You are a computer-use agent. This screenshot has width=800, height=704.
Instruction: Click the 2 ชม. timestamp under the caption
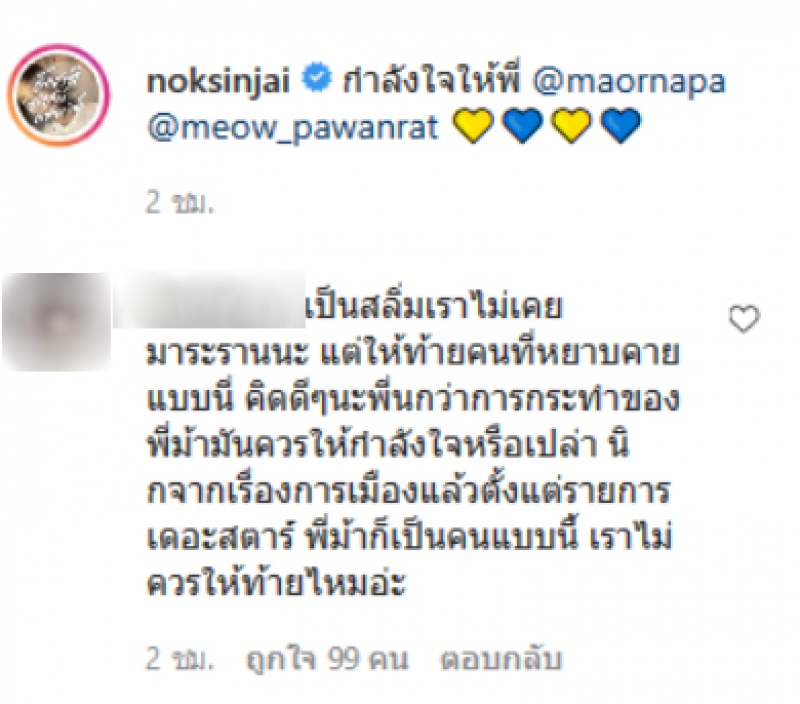pyautogui.click(x=180, y=203)
